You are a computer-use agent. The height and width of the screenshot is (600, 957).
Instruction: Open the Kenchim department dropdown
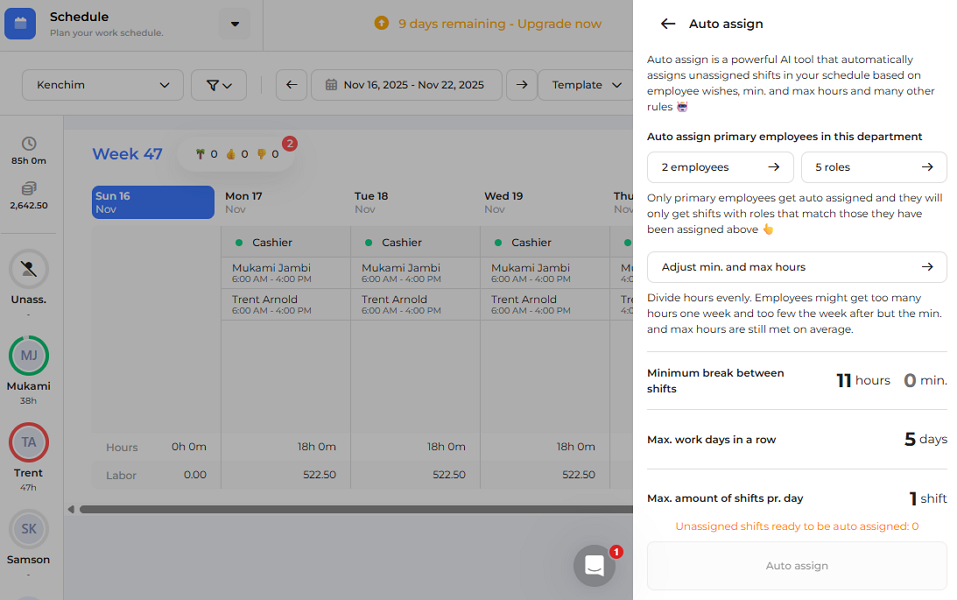click(102, 85)
